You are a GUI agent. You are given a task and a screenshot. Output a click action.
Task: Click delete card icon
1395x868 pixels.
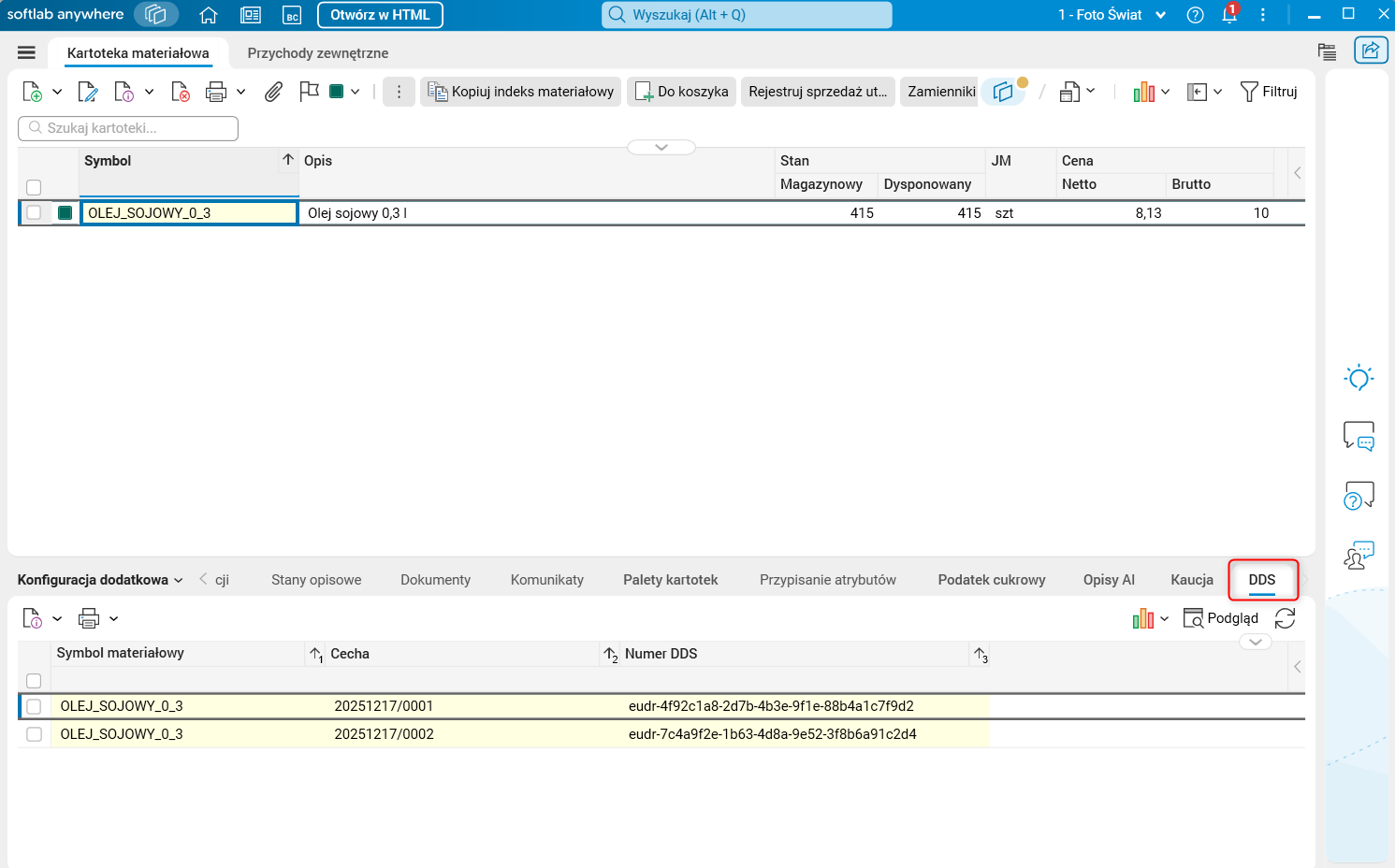click(x=181, y=92)
